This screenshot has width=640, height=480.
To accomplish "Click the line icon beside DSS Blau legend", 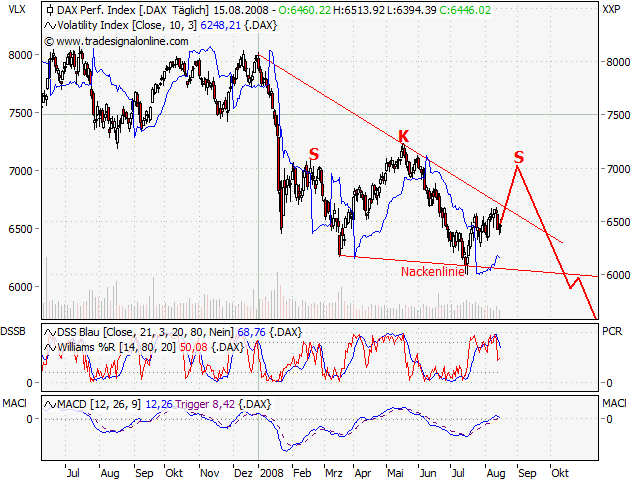I will pos(50,333).
